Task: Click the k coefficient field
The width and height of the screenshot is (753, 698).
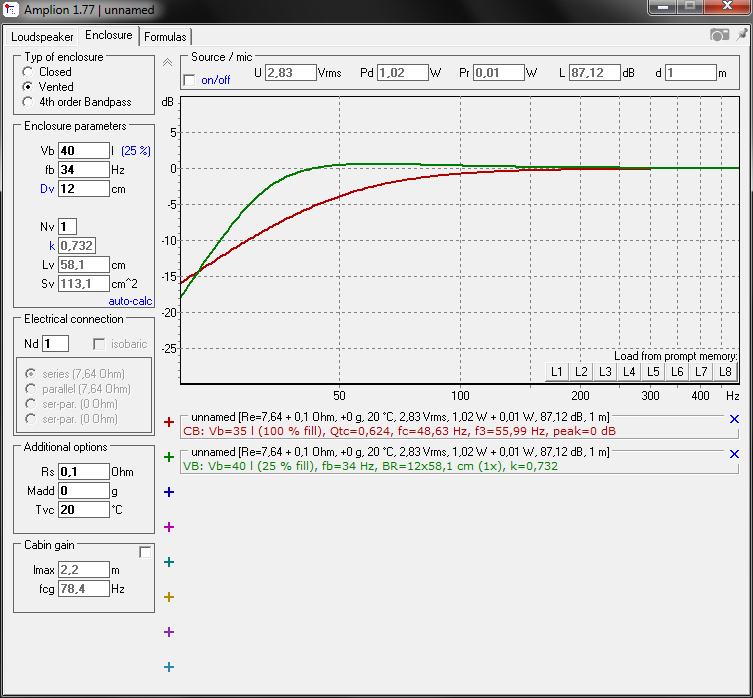Action: coord(77,245)
